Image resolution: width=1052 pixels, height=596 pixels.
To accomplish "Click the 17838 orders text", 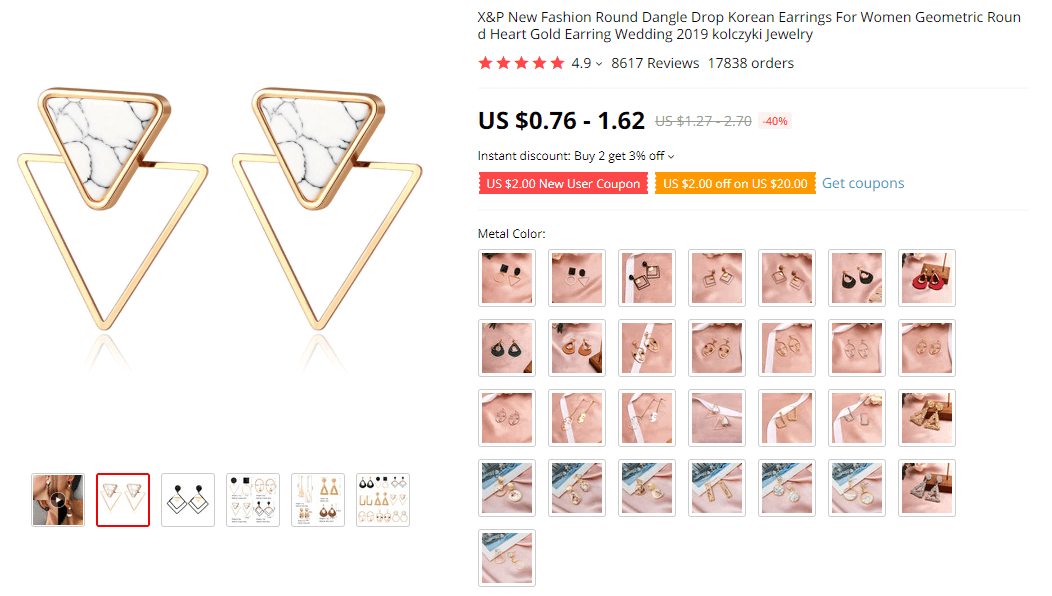I will point(750,63).
